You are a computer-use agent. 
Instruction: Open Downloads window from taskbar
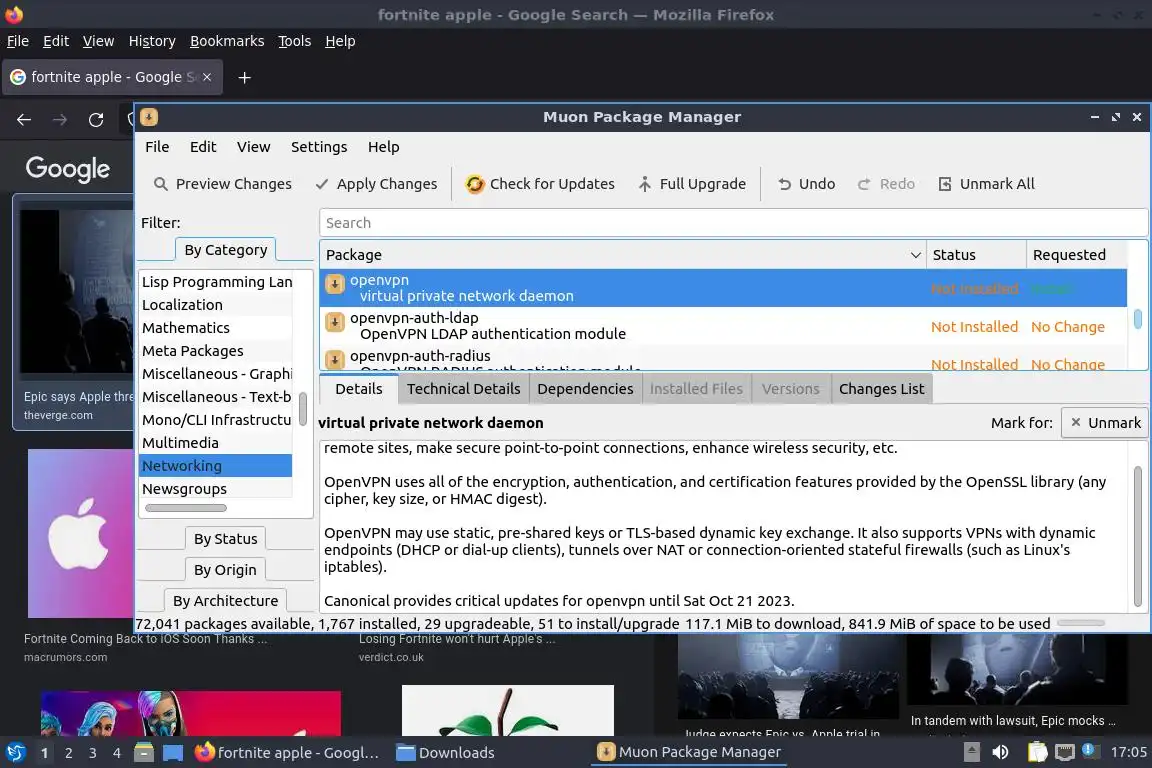click(445, 753)
